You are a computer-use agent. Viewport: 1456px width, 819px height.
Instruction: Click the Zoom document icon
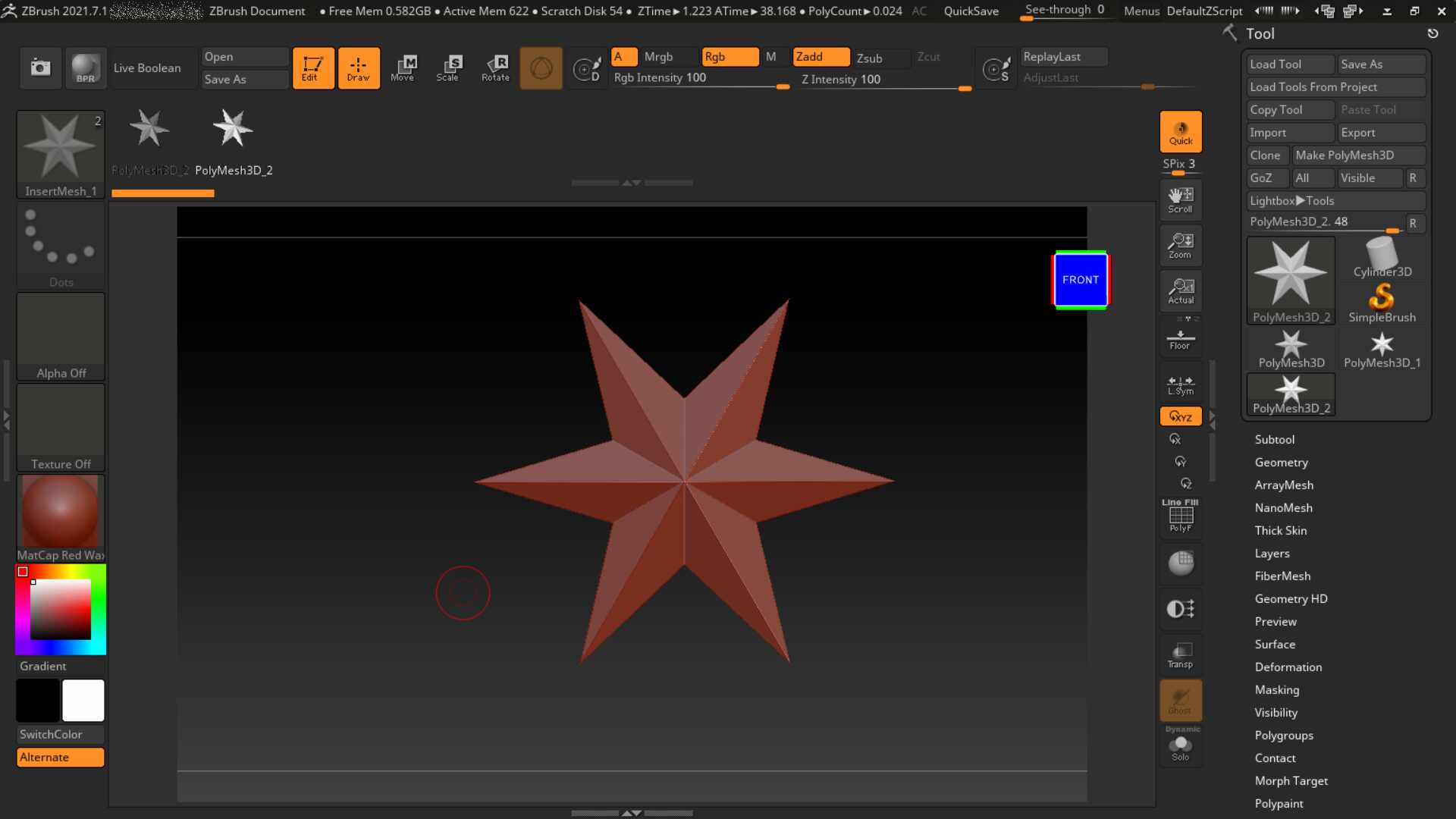tap(1180, 246)
